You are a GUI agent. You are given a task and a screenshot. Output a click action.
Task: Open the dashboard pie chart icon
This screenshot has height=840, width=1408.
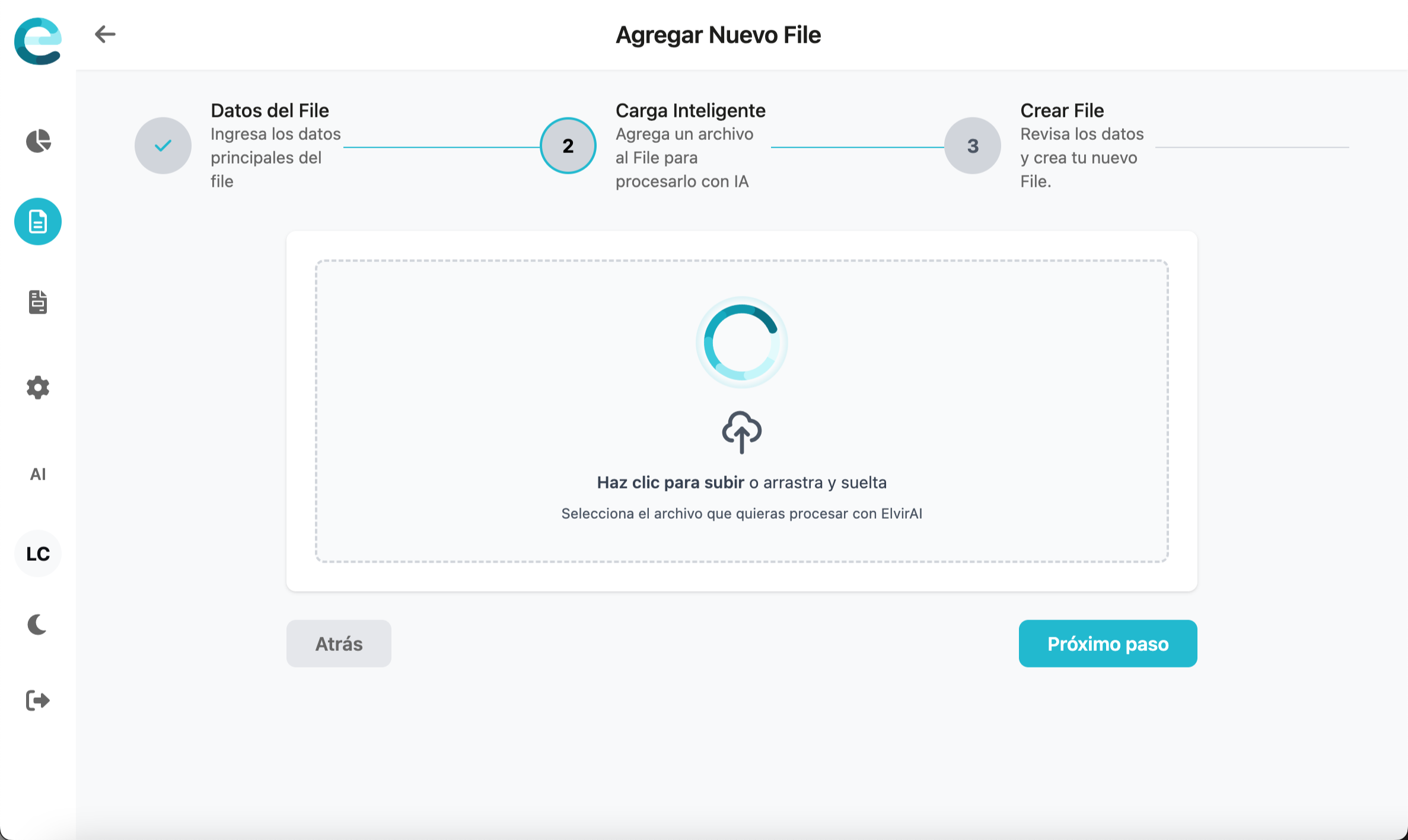tap(38, 141)
